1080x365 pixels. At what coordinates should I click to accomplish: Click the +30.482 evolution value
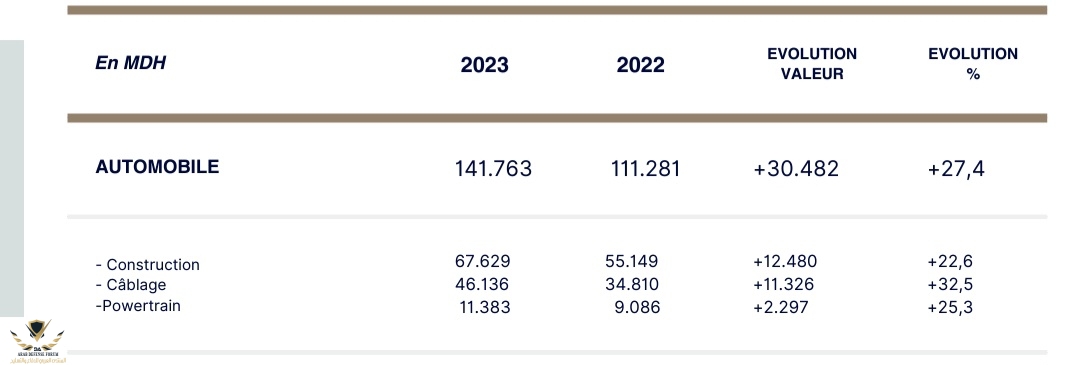pos(796,169)
